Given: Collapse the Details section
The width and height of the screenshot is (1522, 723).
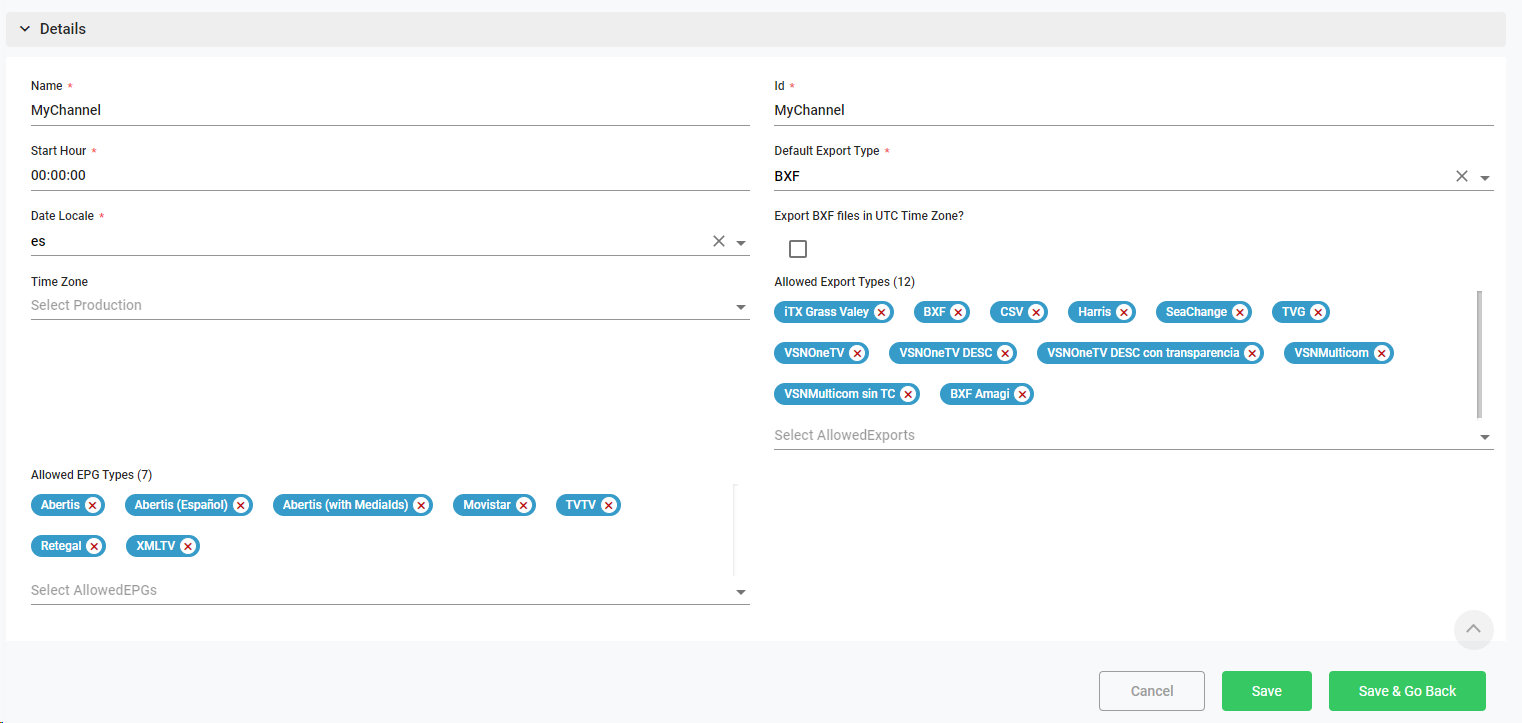Looking at the screenshot, I should [x=25, y=29].
